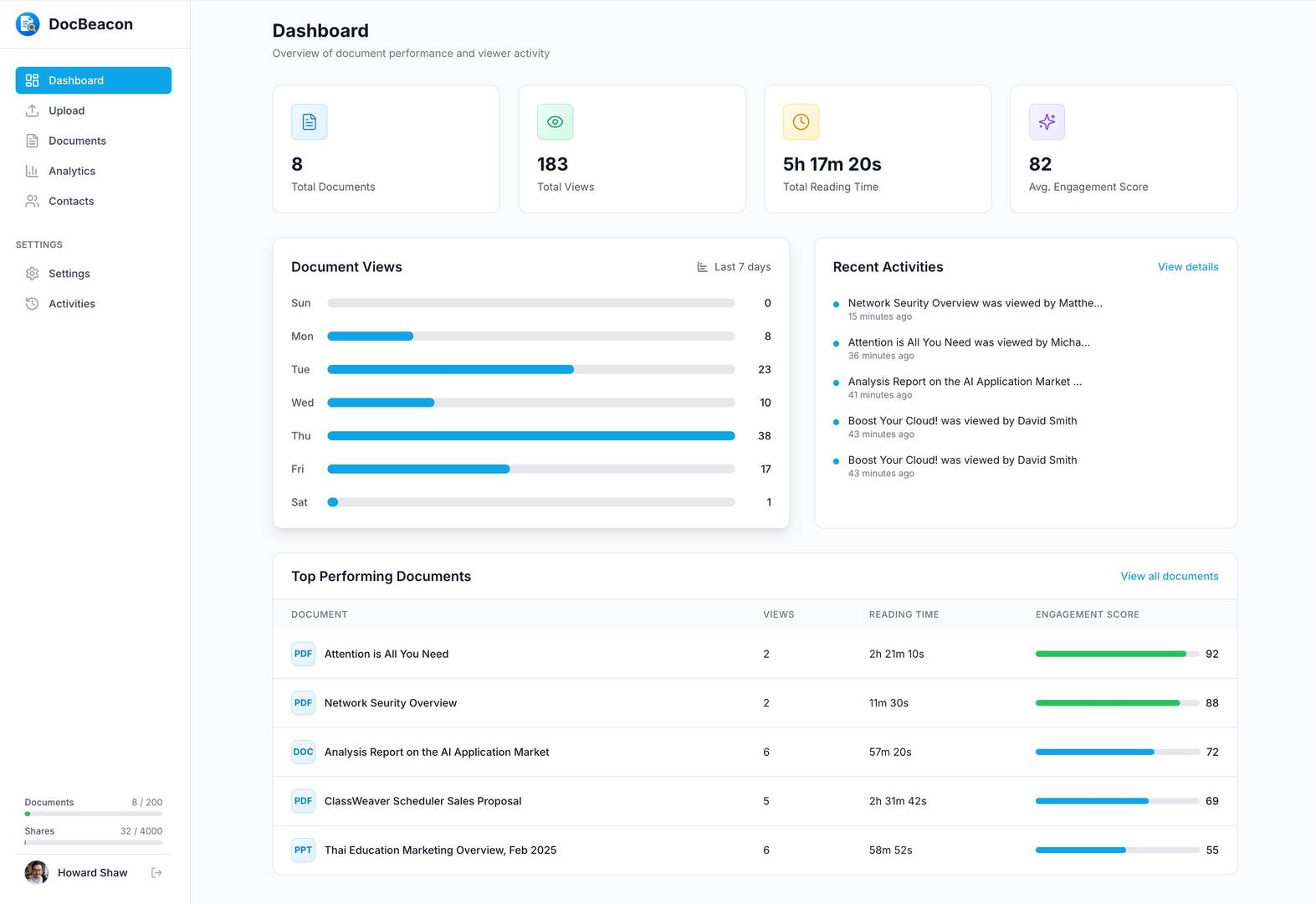Click View details in Recent Activities
Image resolution: width=1316 pixels, height=904 pixels.
click(x=1187, y=267)
